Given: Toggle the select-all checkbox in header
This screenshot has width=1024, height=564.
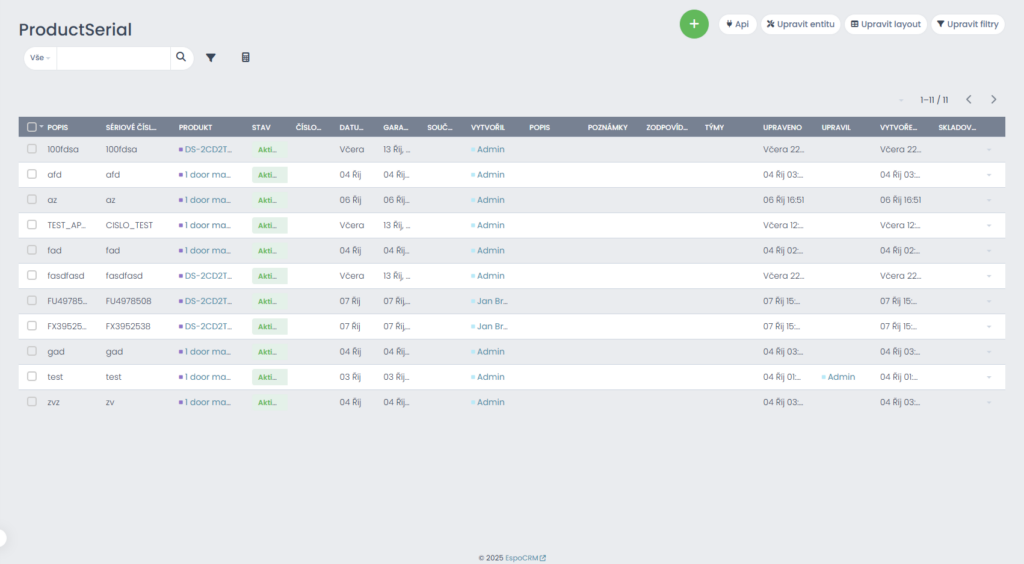Looking at the screenshot, I should coord(32,127).
